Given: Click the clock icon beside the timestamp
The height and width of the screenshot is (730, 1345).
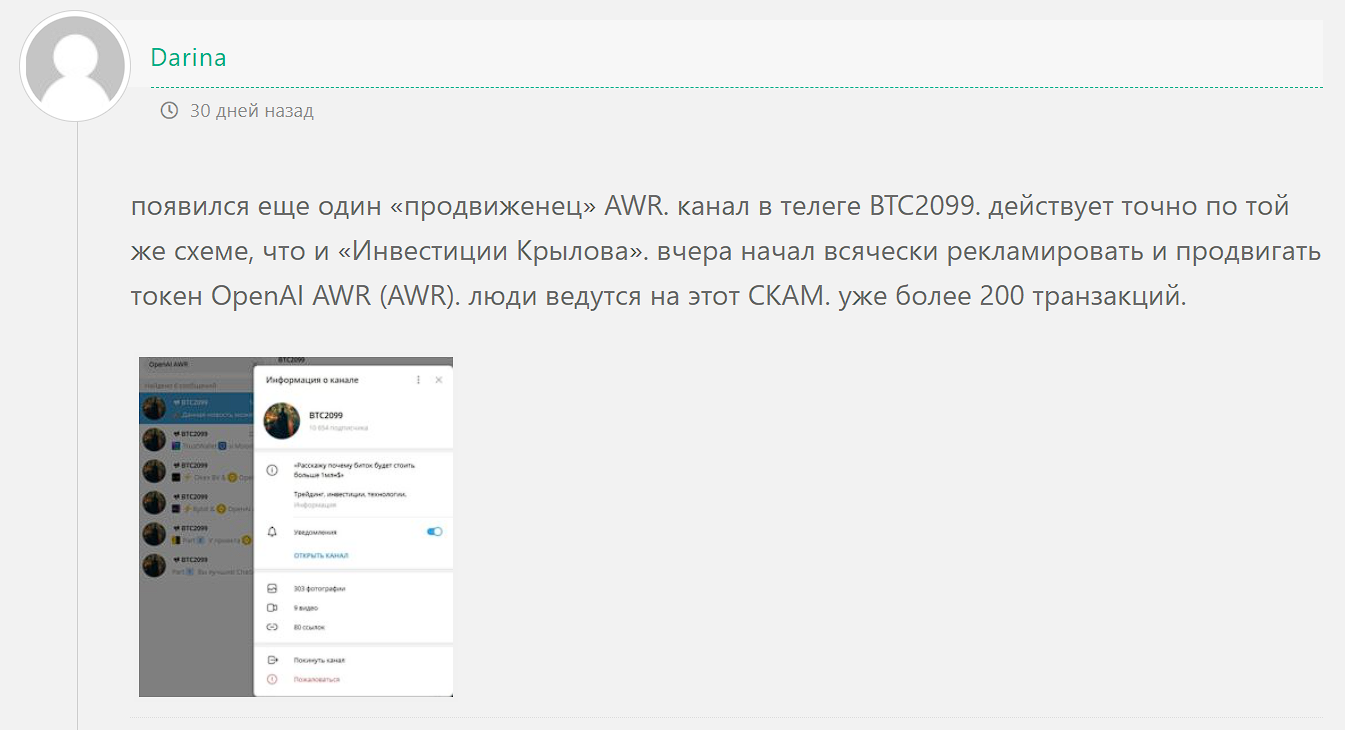Looking at the screenshot, I should coord(169,110).
